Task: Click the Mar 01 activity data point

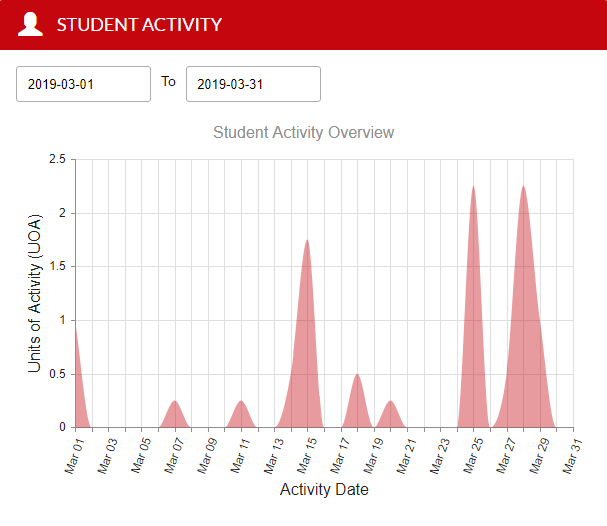Action: pos(76,325)
